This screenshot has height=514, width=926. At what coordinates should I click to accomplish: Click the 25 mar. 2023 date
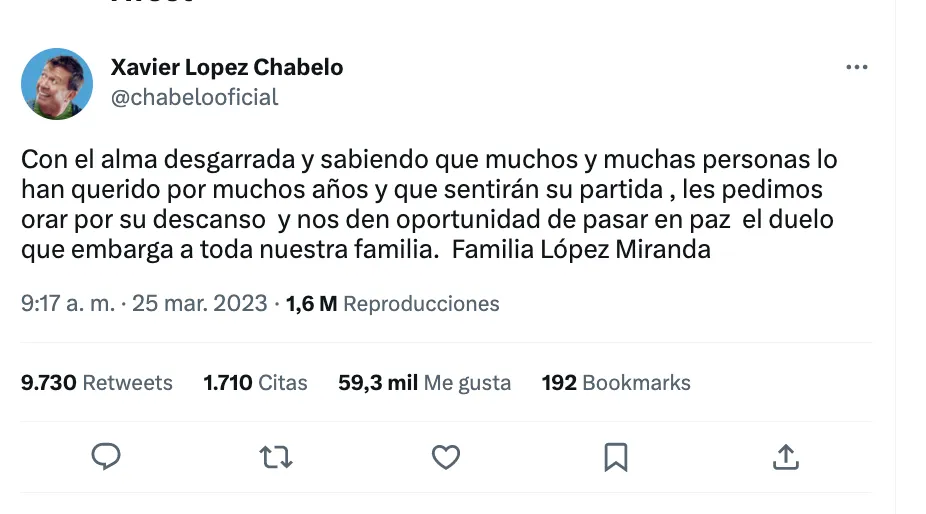pyautogui.click(x=200, y=303)
